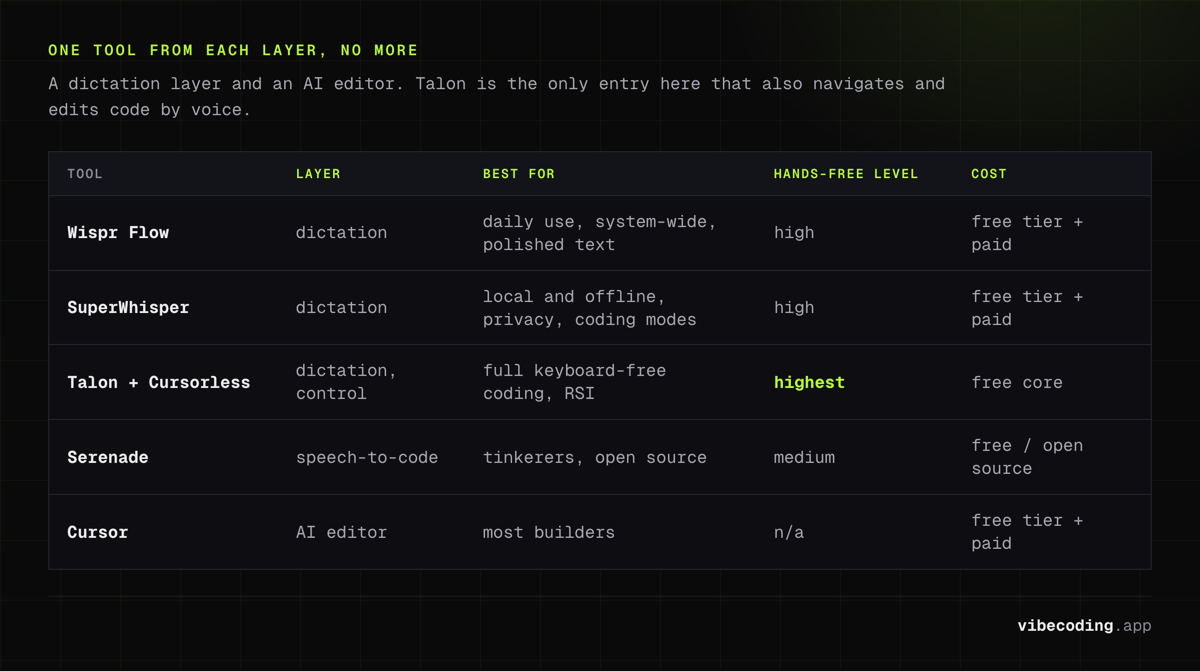Click the 'speech-to-code' layer cell
Viewport: 1200px width, 671px height.
click(367, 458)
